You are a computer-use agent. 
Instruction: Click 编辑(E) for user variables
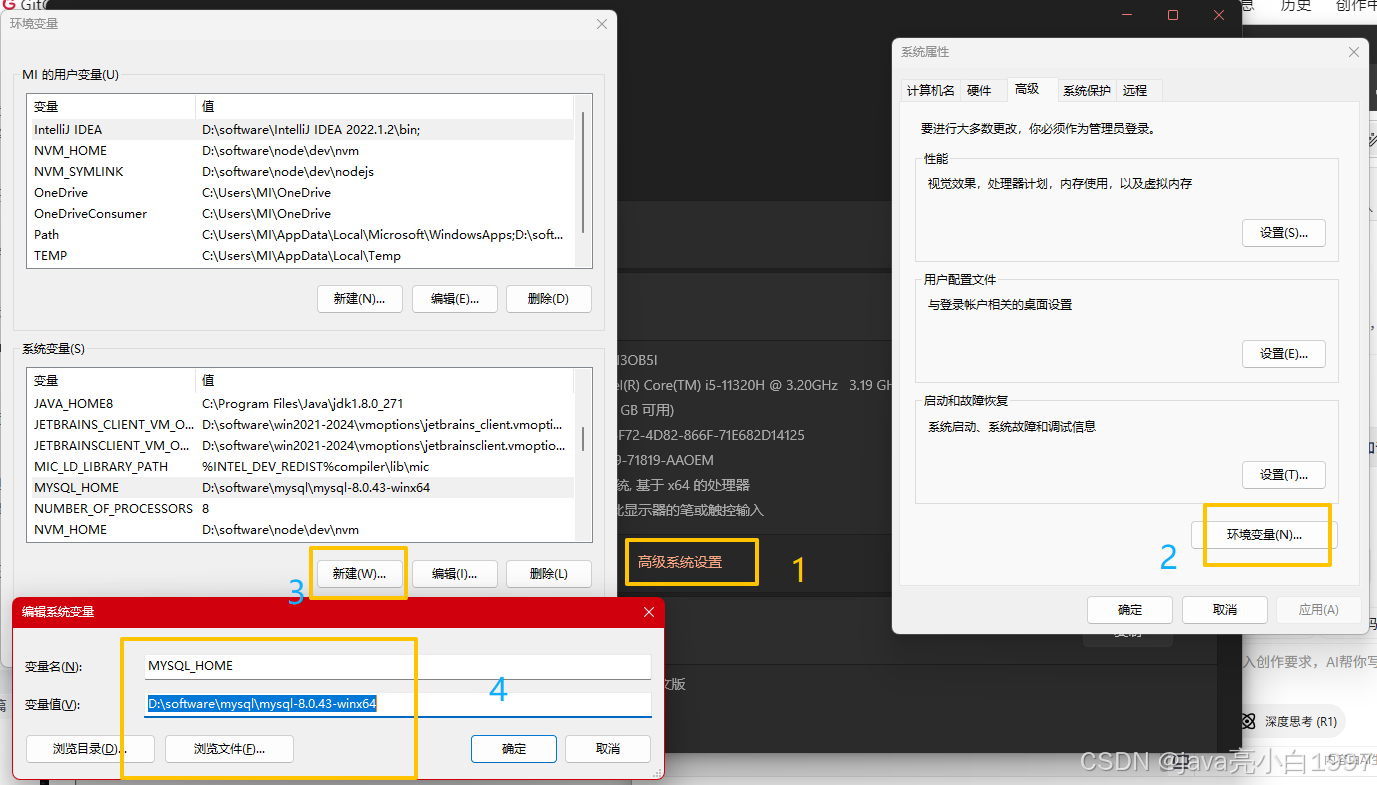click(454, 299)
